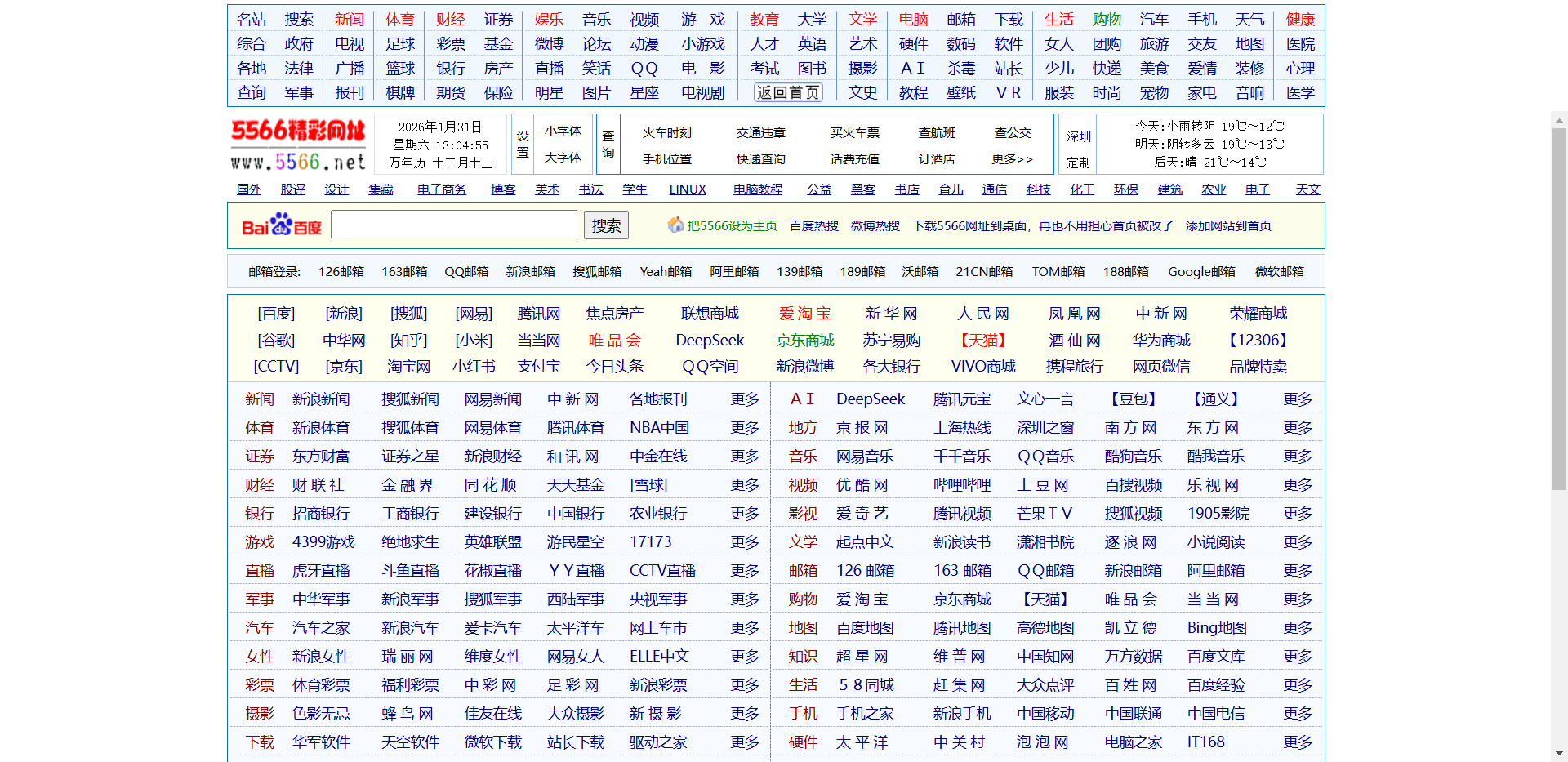The image size is (1568, 762).
Task: Click inside the Baidu search input box
Action: pos(454,224)
